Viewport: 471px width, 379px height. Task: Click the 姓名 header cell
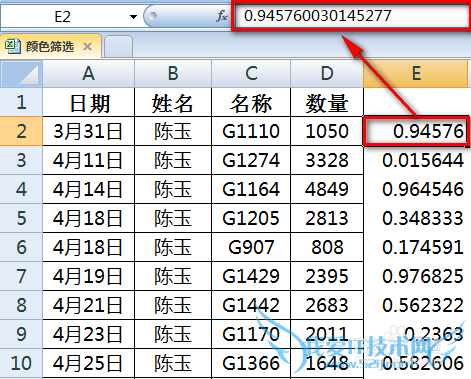(x=173, y=102)
